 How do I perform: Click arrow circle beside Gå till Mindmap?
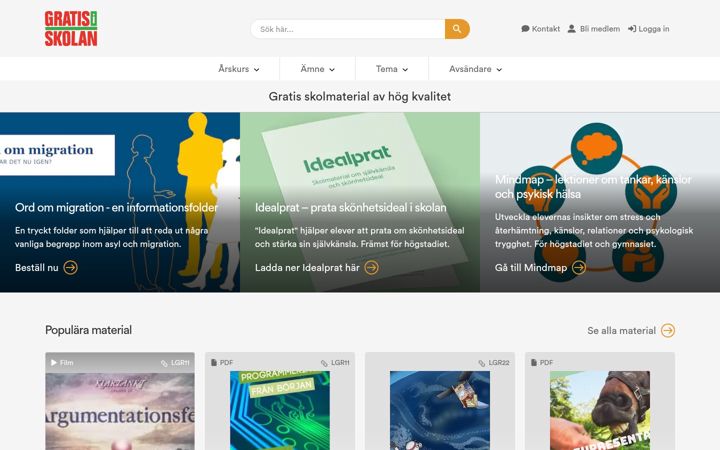[579, 267]
